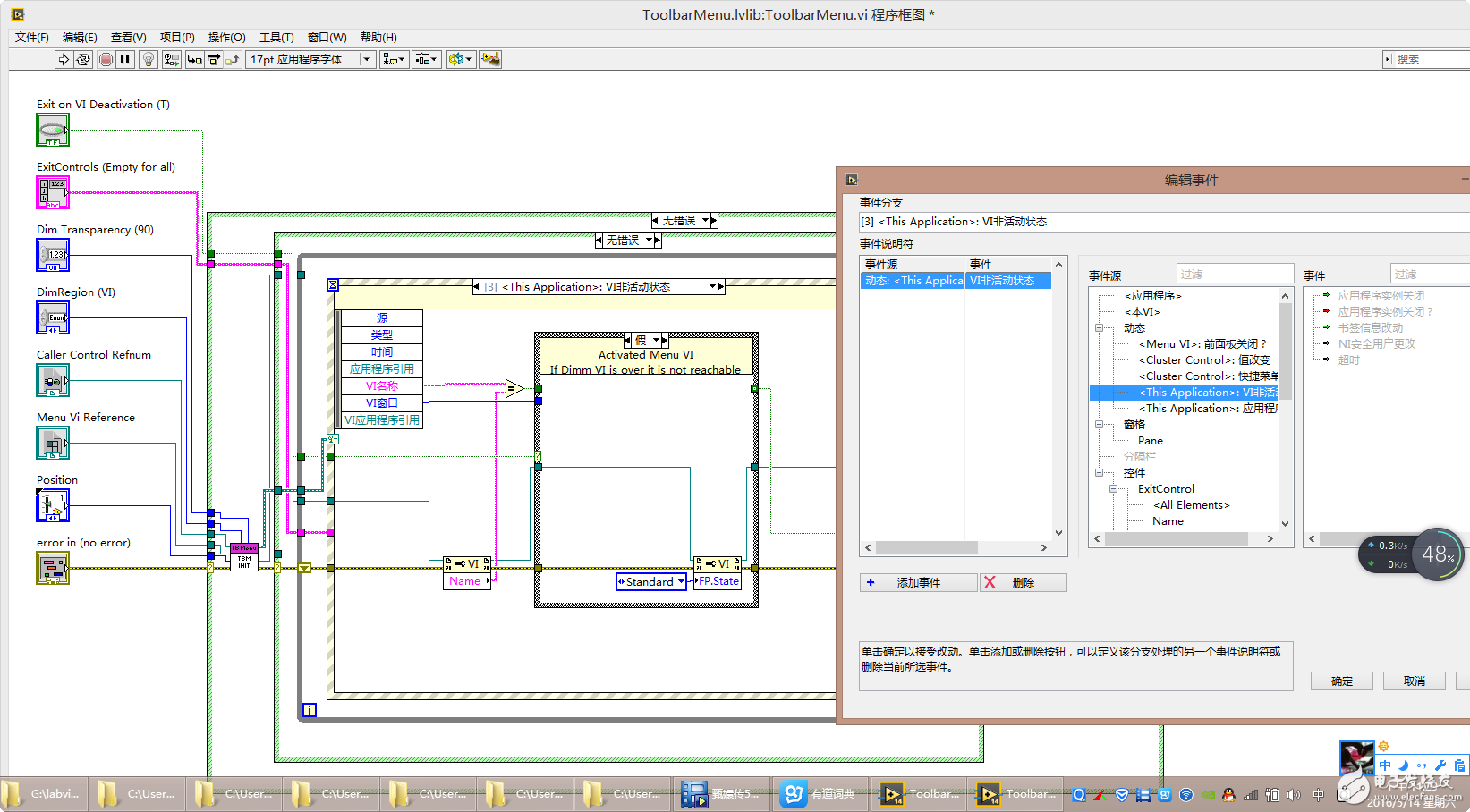Click the 事件源 filter input field
1470x812 pixels.
point(1234,275)
